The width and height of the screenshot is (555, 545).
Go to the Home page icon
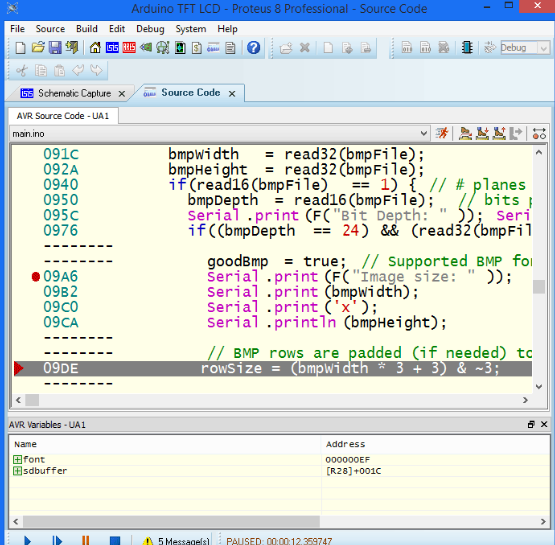click(x=95, y=47)
